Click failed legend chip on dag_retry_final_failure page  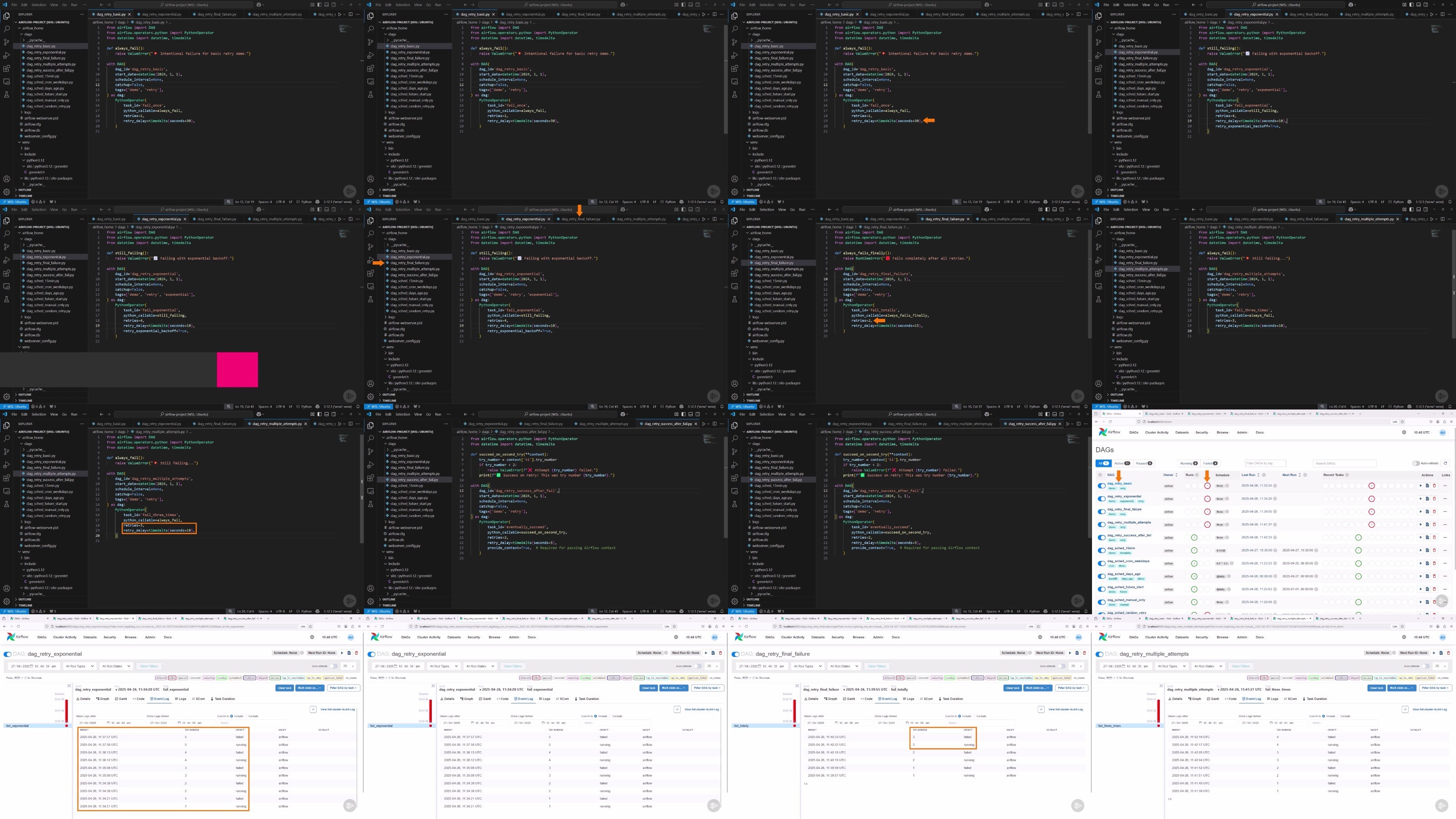point(900,678)
